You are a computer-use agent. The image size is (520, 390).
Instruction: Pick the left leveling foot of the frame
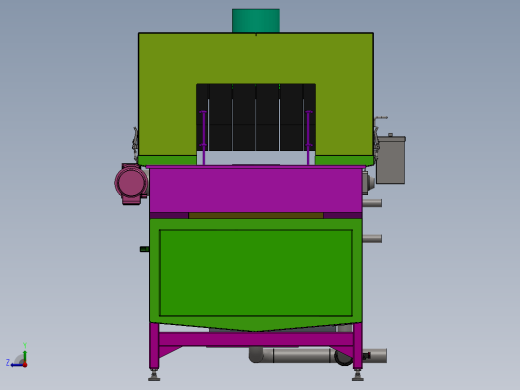[154, 376]
